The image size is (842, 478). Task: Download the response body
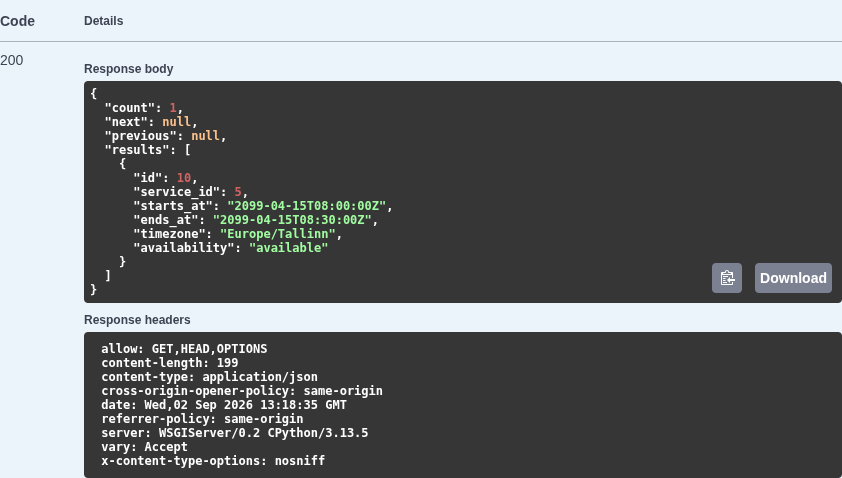[793, 278]
